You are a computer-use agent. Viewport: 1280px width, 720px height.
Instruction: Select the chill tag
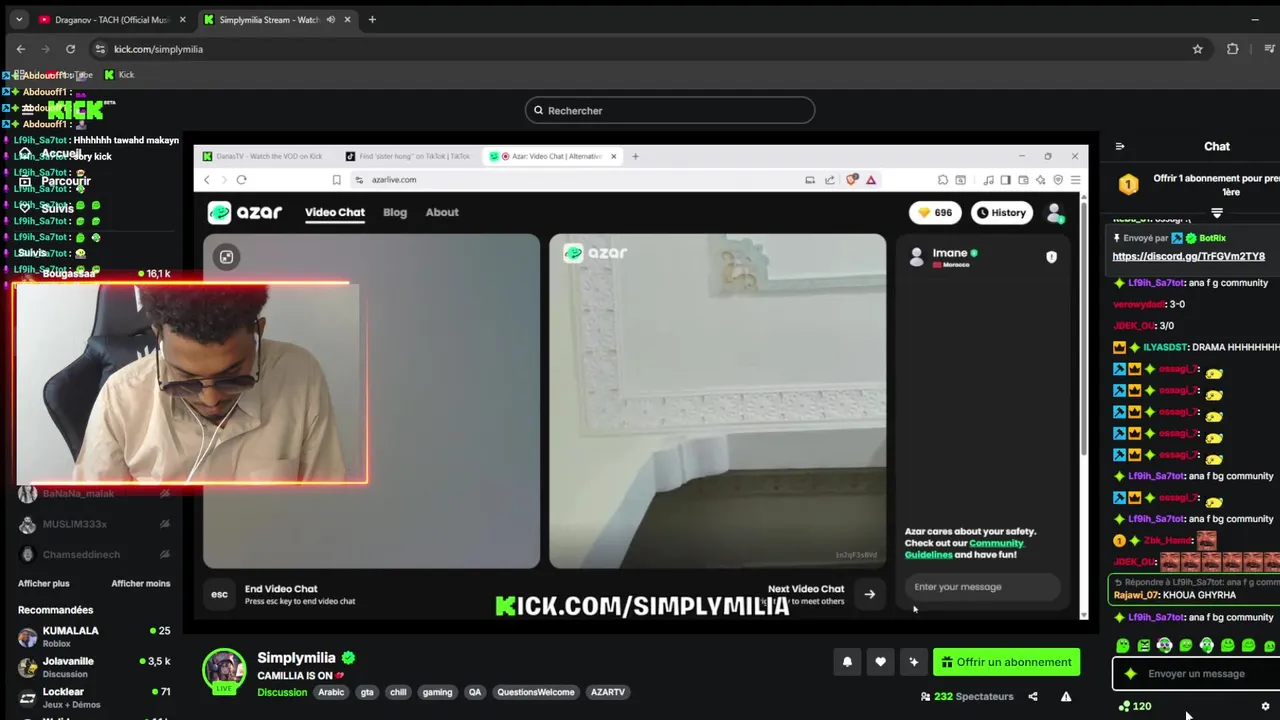point(398,692)
